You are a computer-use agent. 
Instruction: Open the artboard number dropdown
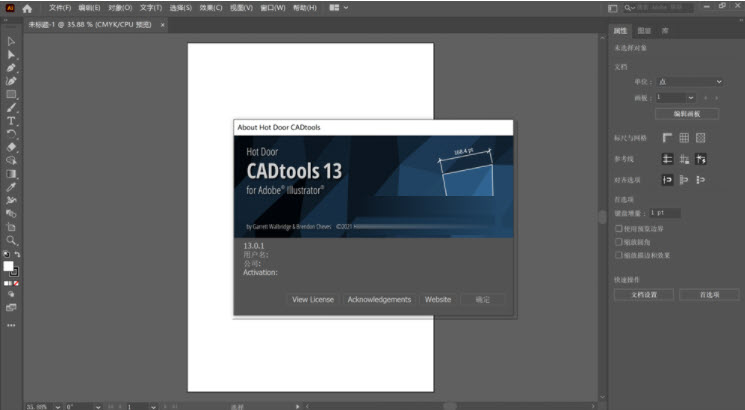click(690, 98)
